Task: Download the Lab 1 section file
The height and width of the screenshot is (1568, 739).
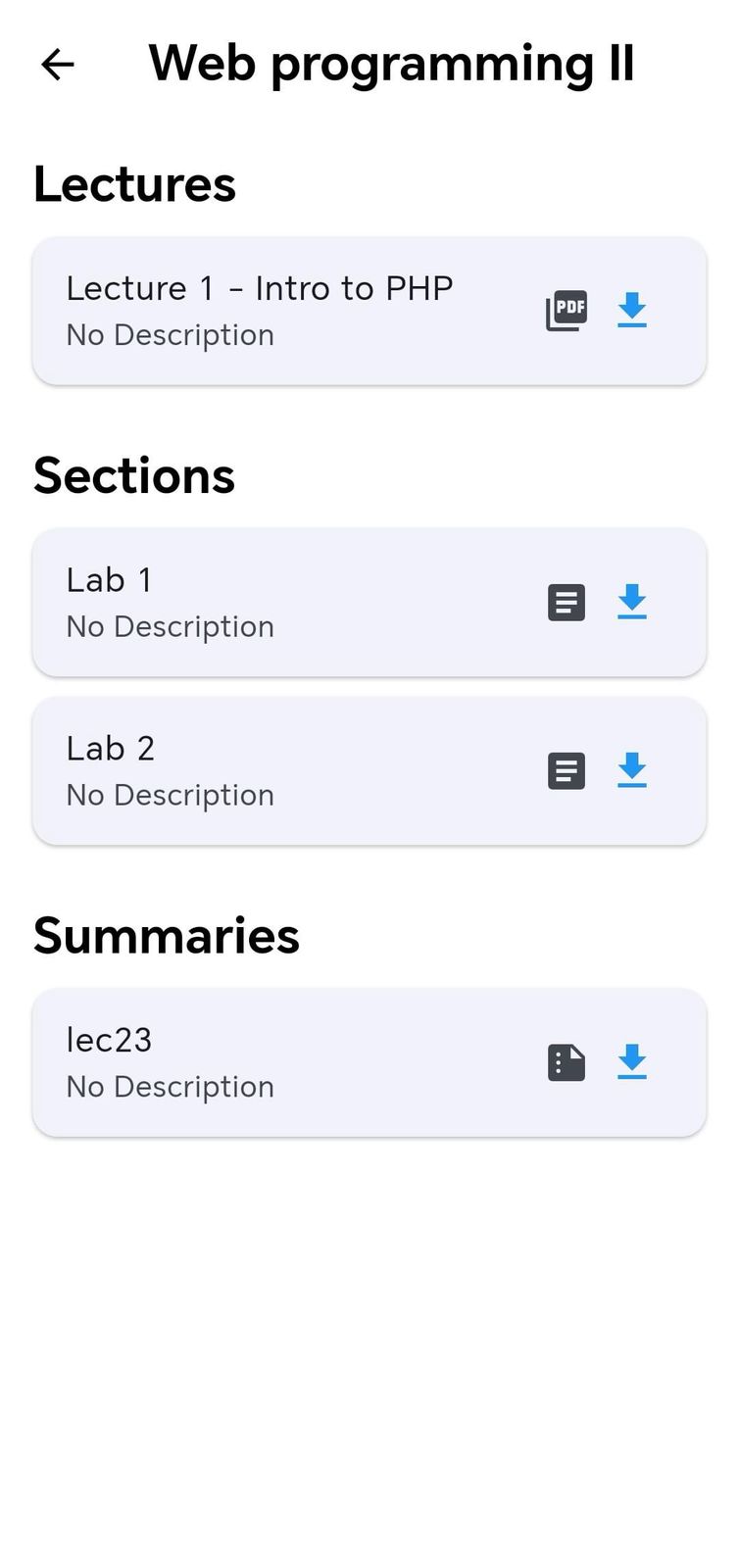Action: (x=632, y=602)
